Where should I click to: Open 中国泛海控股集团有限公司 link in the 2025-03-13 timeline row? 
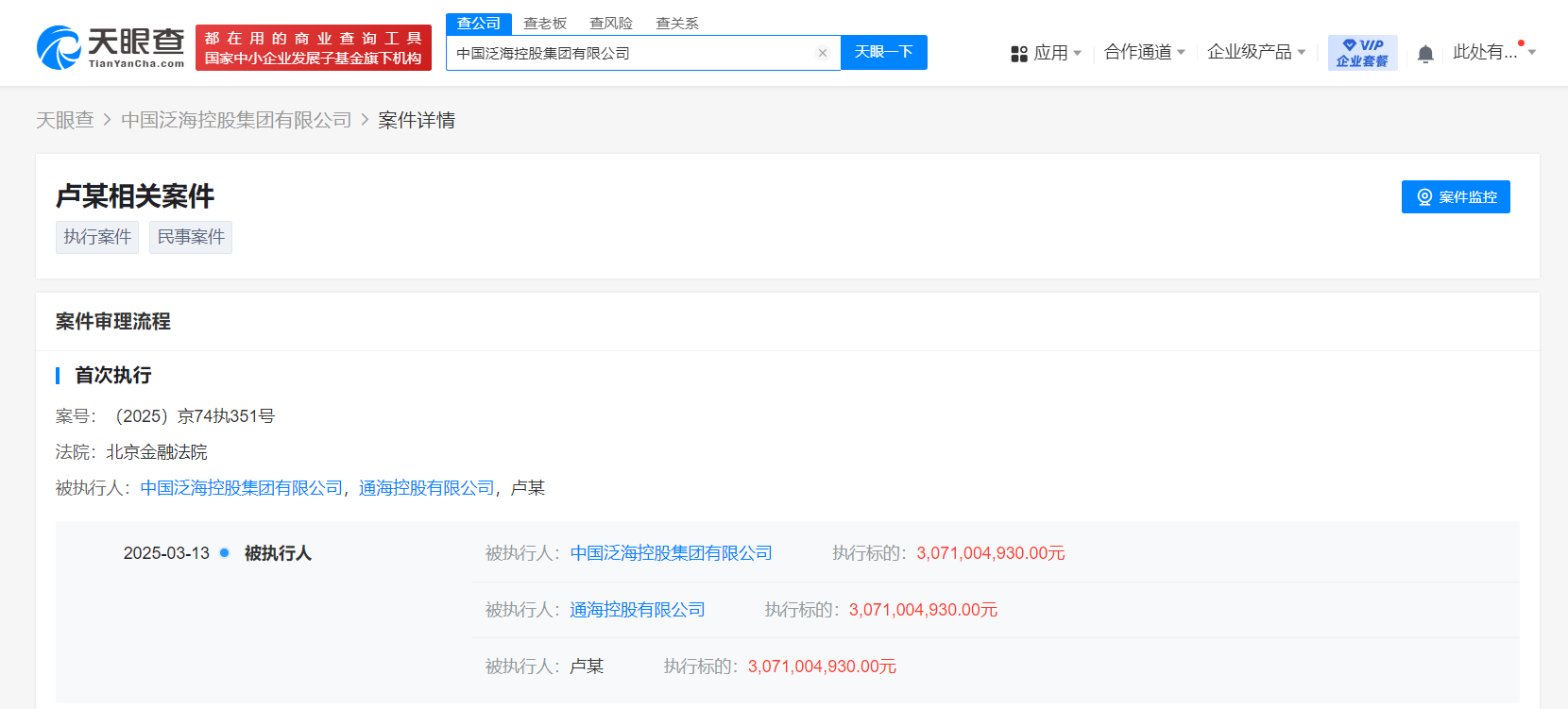(x=672, y=553)
